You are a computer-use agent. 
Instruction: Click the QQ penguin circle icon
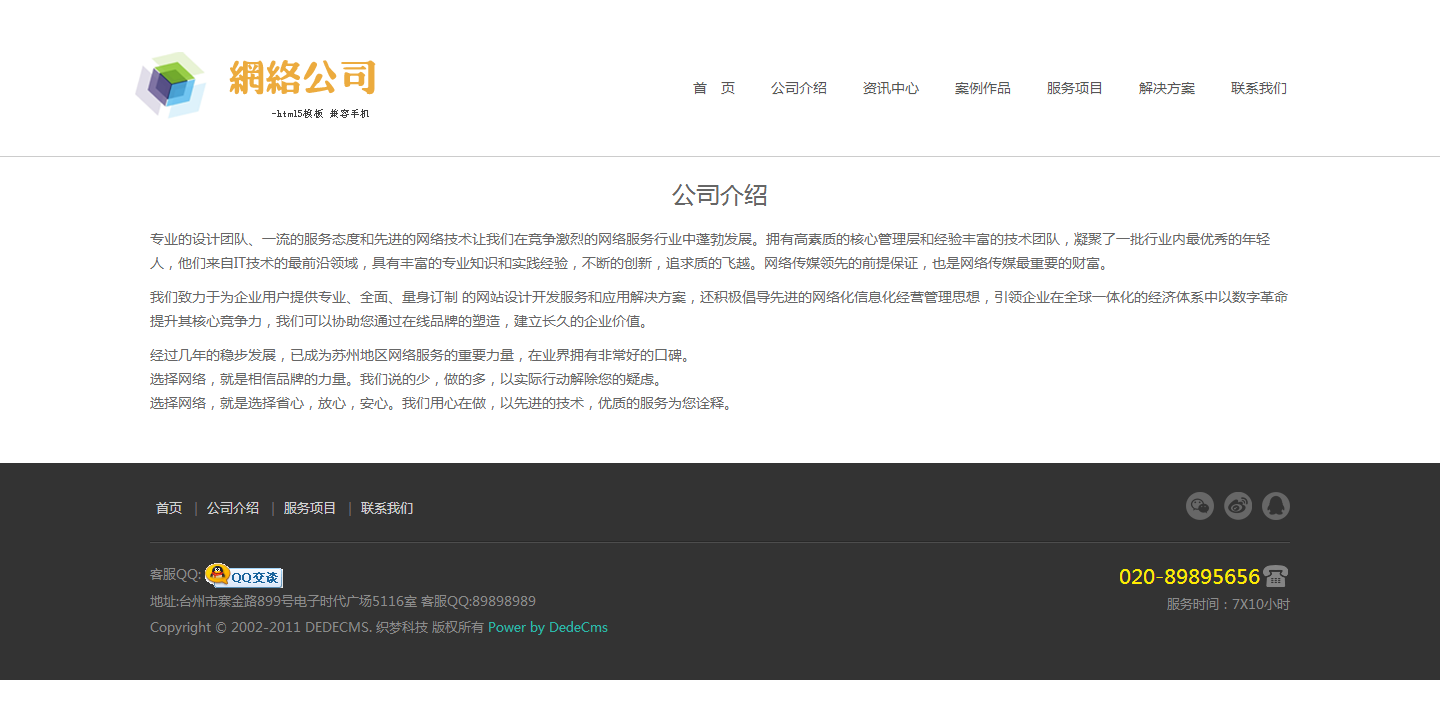pos(1276,506)
